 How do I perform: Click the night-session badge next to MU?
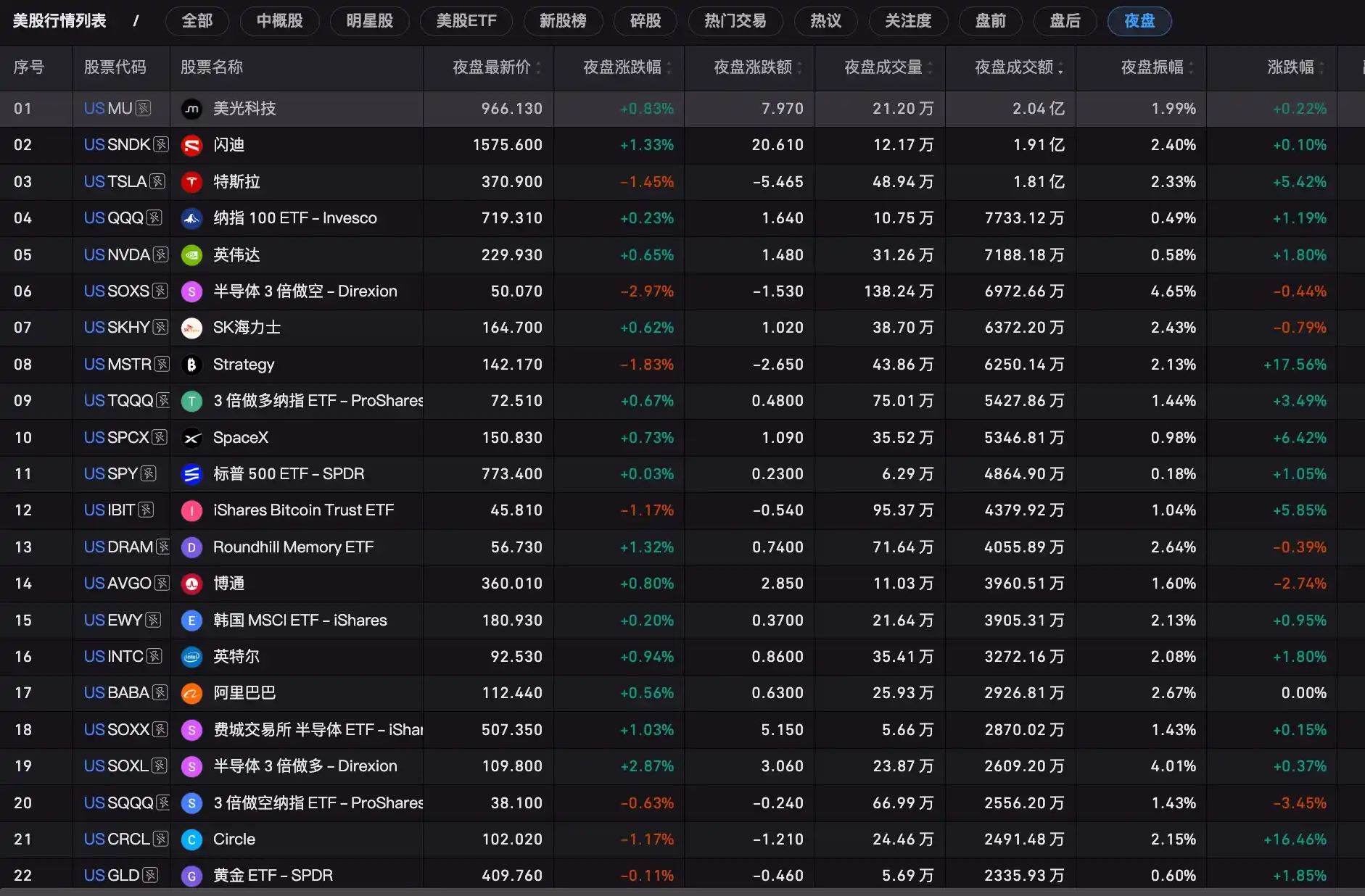coord(144,109)
